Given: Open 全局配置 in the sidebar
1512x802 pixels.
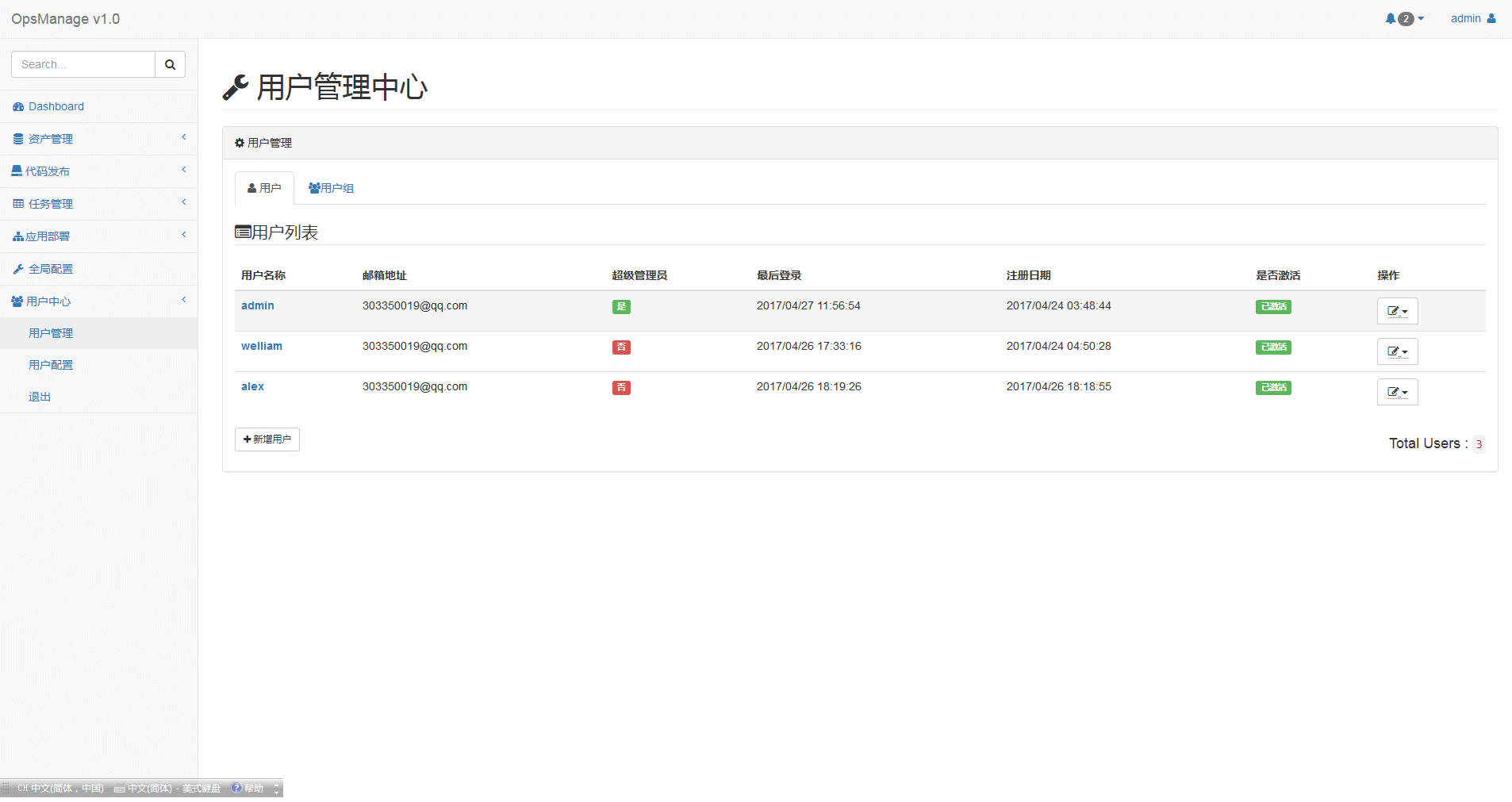Looking at the screenshot, I should (x=98, y=269).
